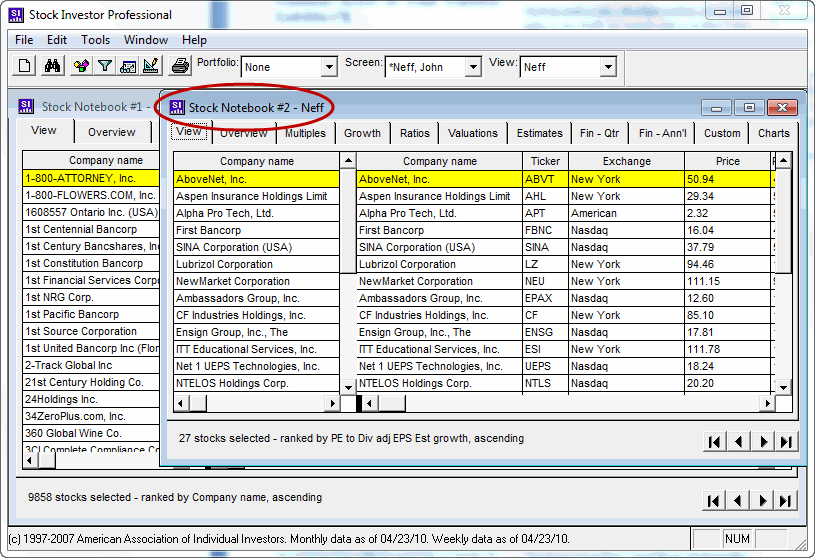The height and width of the screenshot is (558, 815).
Task: Click the printer icon in toolbar
Action: 180,67
